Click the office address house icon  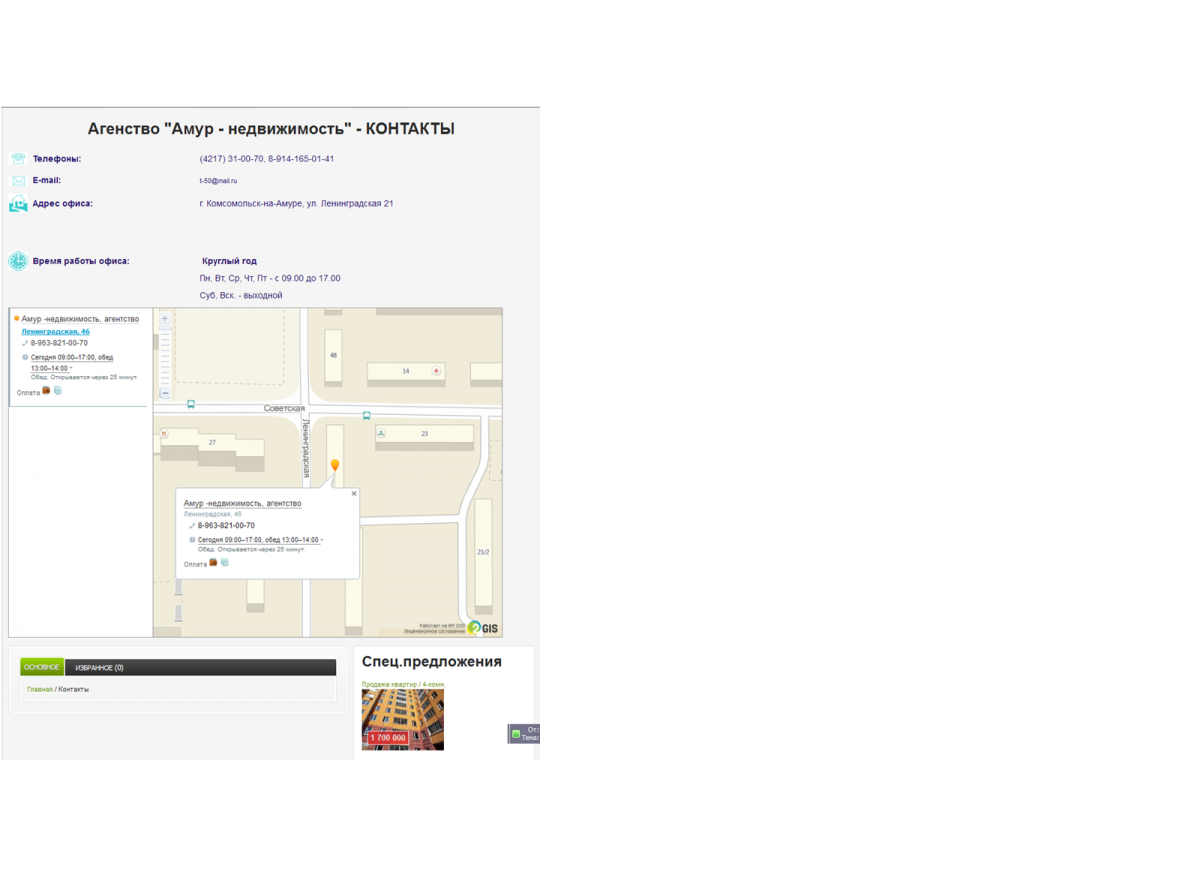point(18,204)
